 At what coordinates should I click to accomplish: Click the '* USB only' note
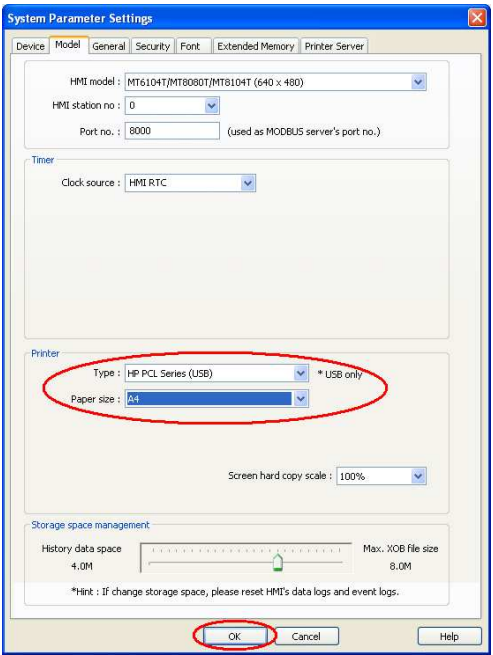(340, 374)
